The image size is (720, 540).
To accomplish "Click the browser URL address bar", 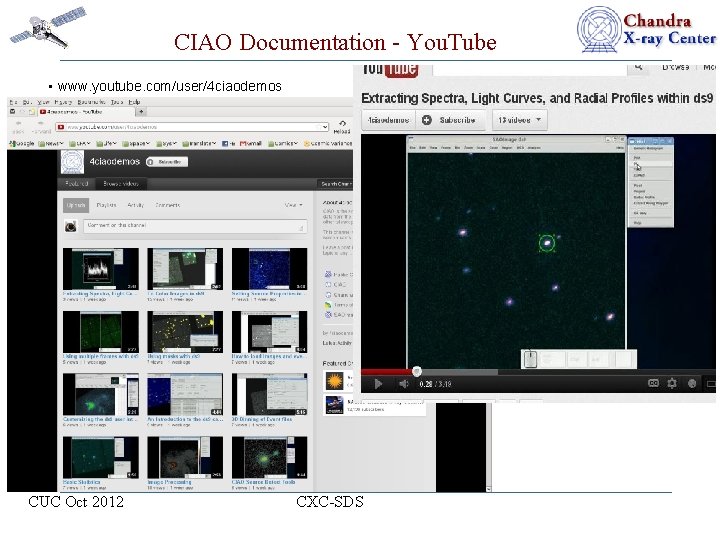I will pos(189,127).
